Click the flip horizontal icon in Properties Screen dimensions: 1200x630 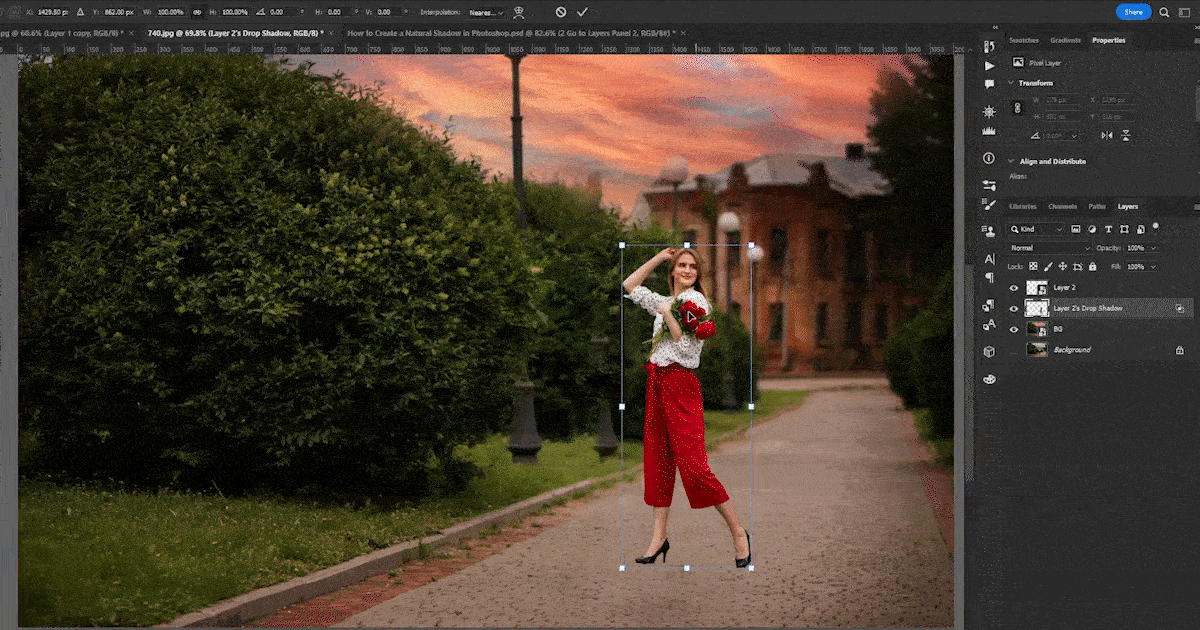(1107, 135)
